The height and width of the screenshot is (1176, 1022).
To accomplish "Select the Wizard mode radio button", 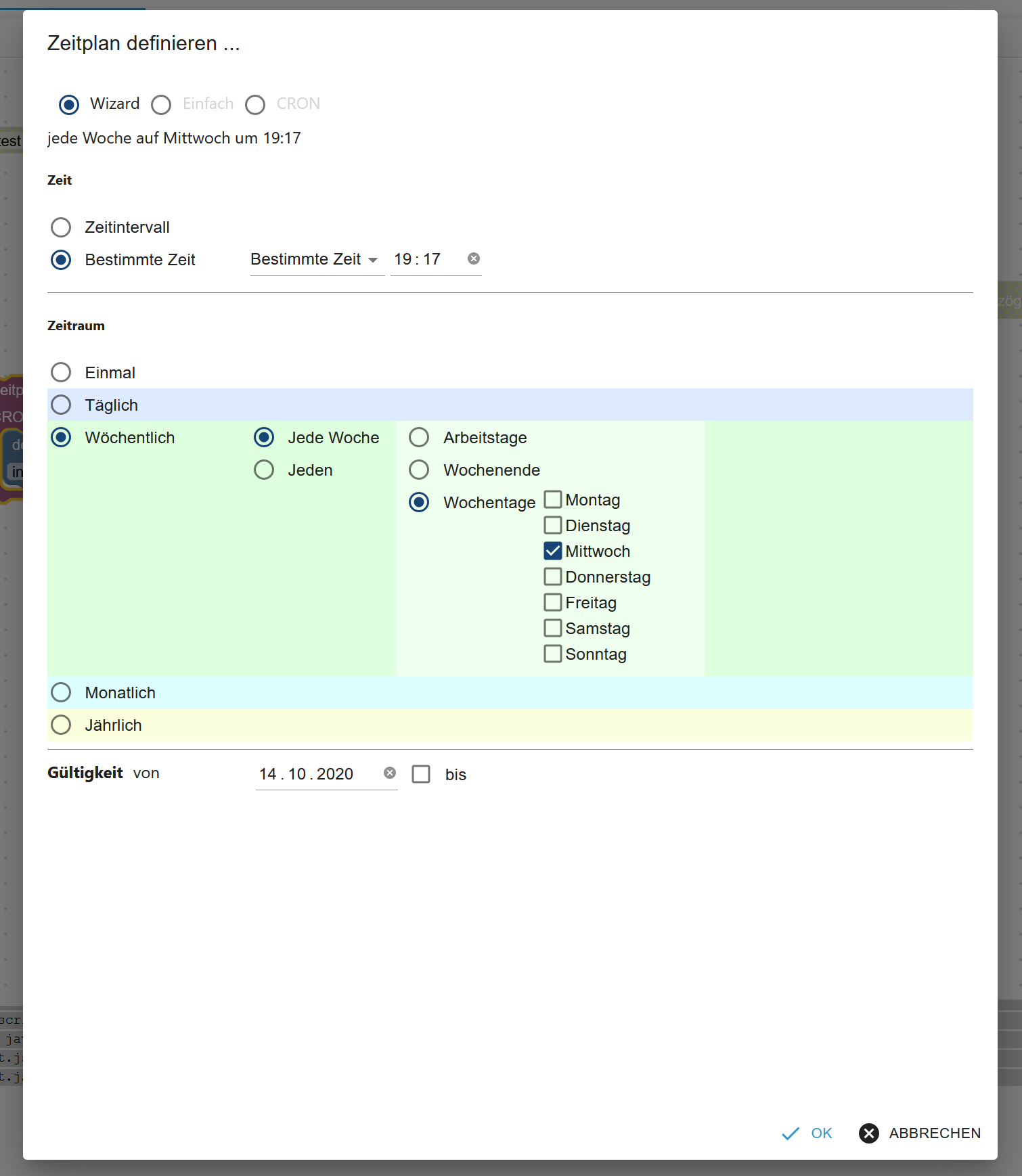I will tap(69, 104).
